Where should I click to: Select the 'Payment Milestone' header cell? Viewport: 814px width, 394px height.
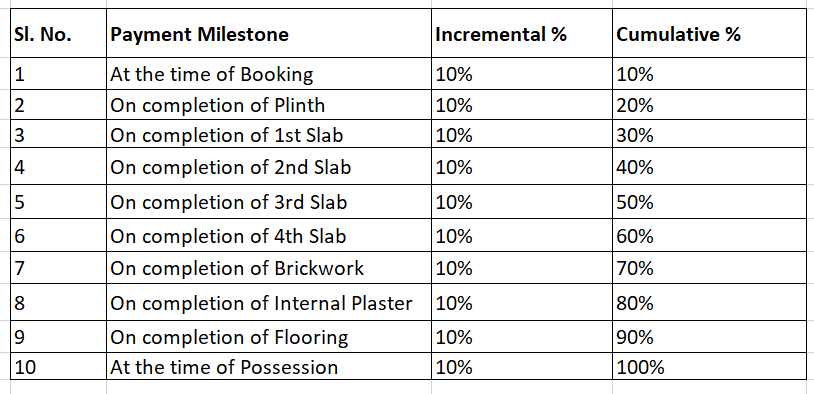(268, 33)
